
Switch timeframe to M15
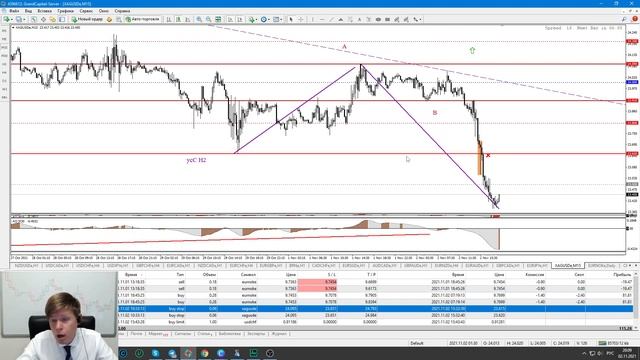point(4,47)
